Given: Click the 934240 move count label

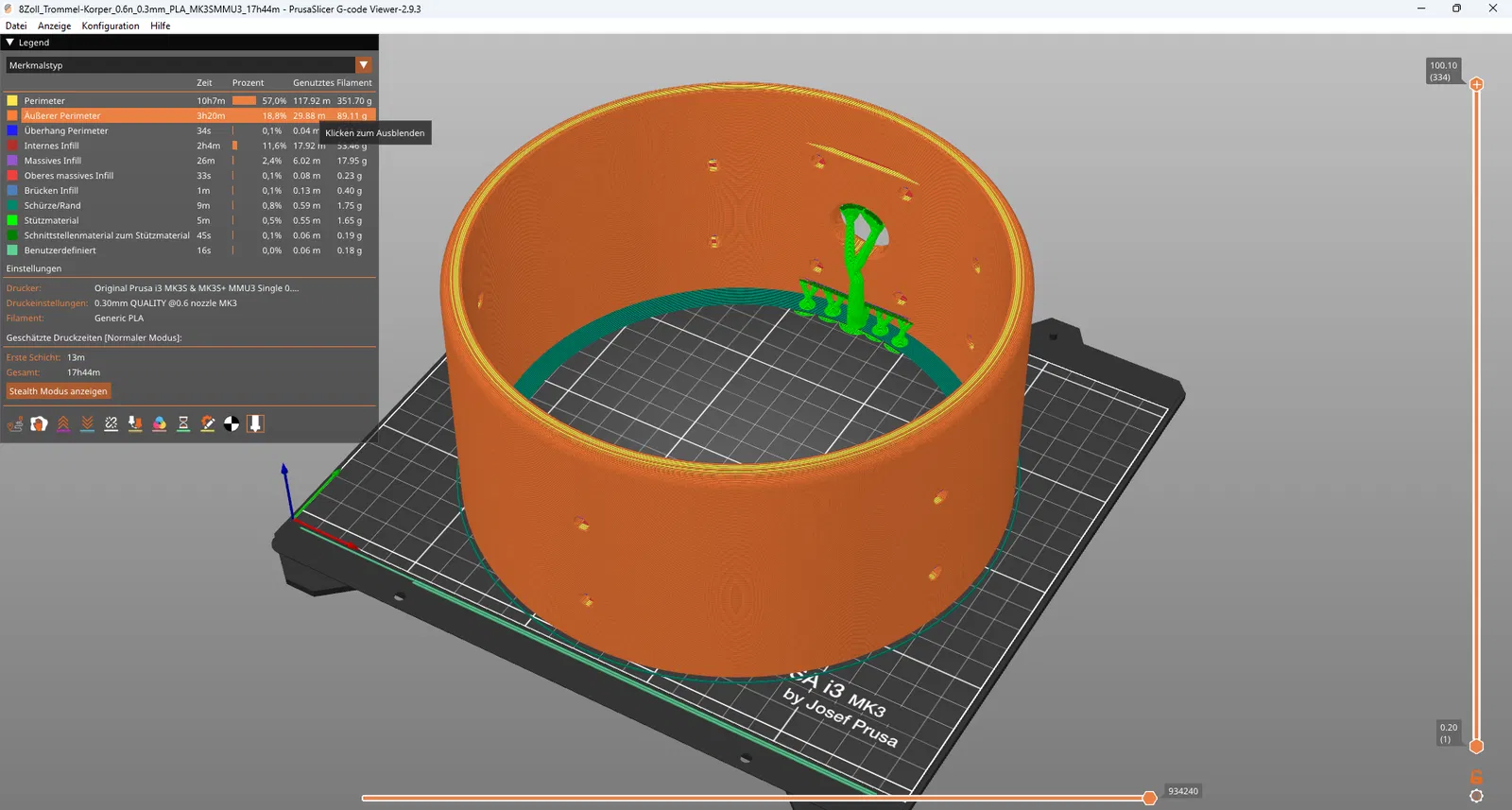Looking at the screenshot, I should coord(1183,792).
